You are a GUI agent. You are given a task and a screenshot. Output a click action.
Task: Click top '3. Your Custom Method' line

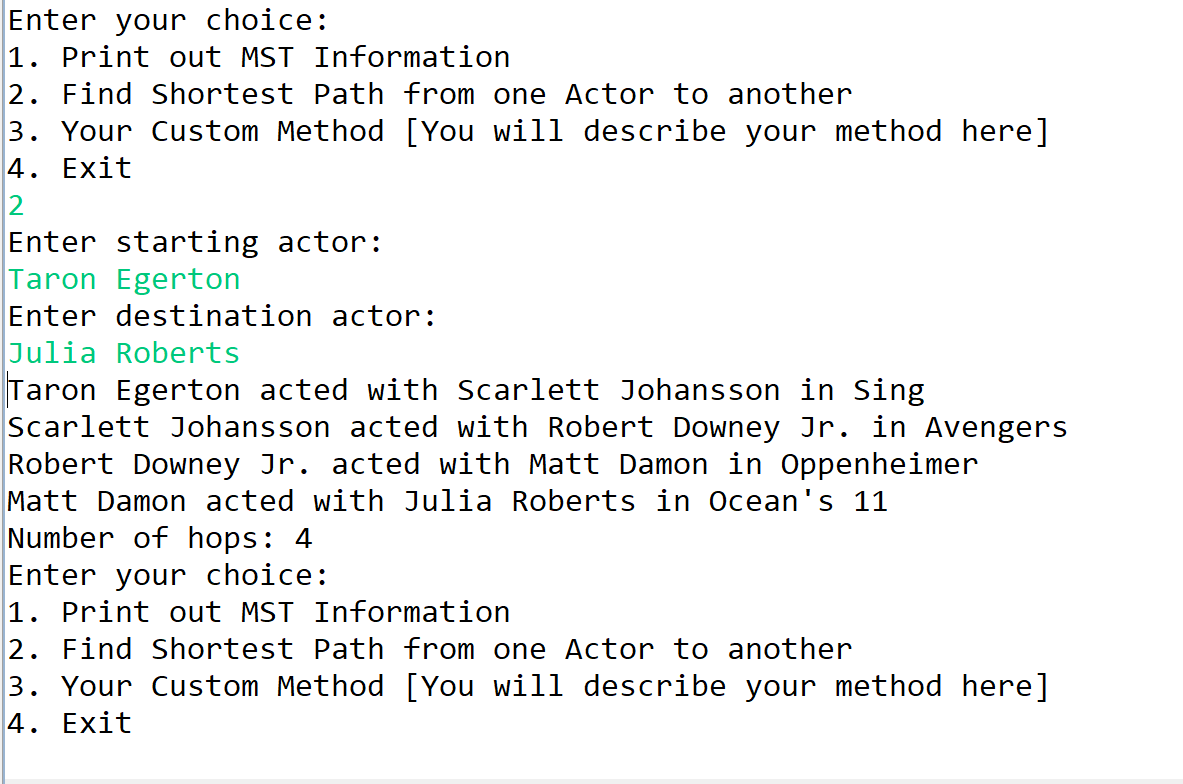[528, 131]
